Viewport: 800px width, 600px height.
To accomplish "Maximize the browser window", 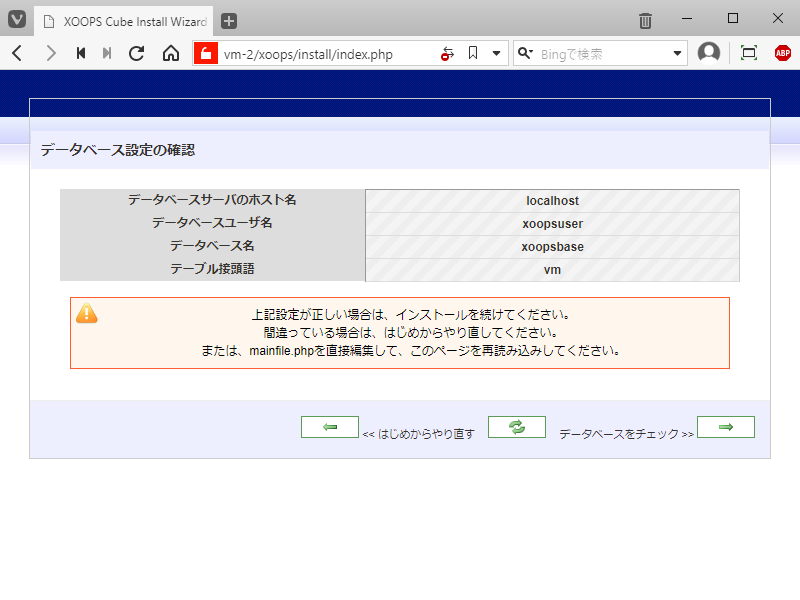I will click(733, 19).
